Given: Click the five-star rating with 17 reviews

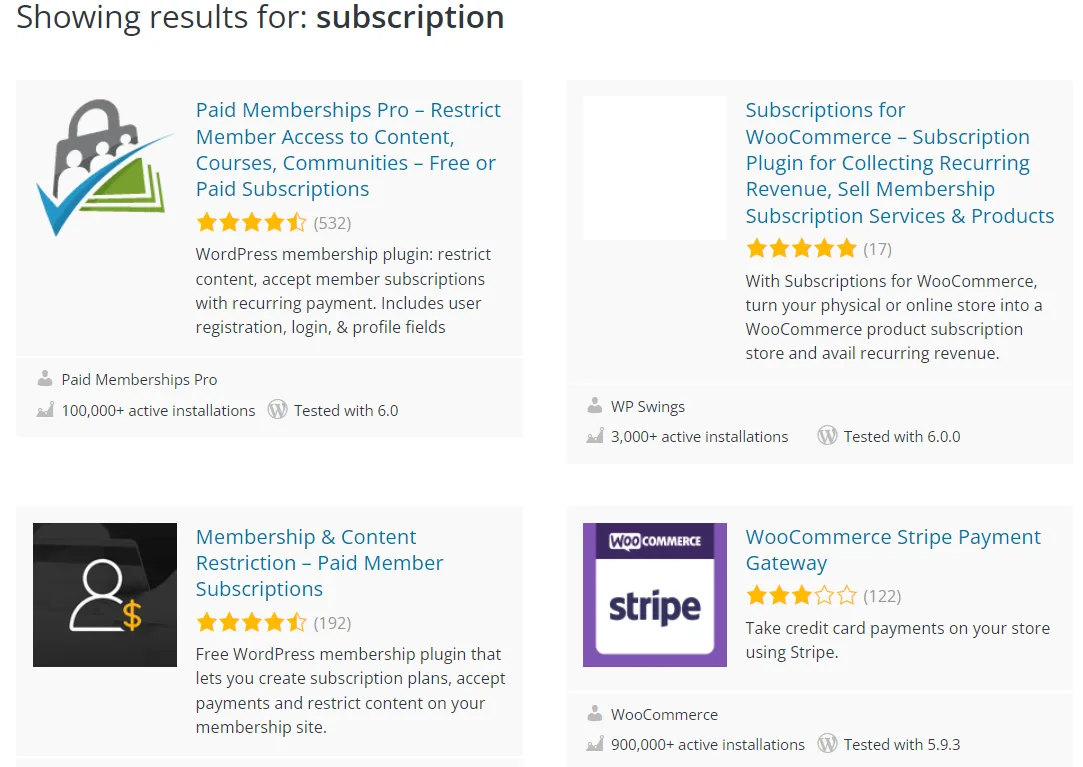Looking at the screenshot, I should (801, 248).
